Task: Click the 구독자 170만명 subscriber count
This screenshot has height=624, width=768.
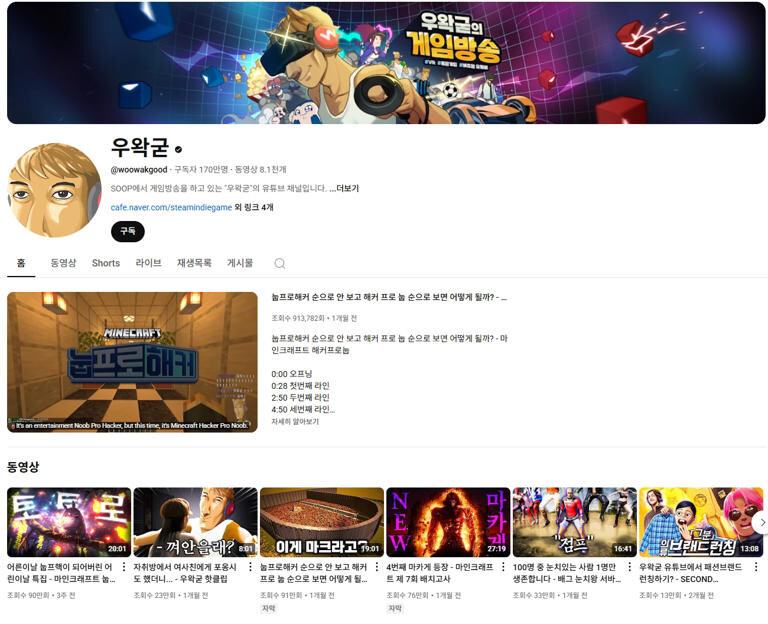Action: click(201, 169)
